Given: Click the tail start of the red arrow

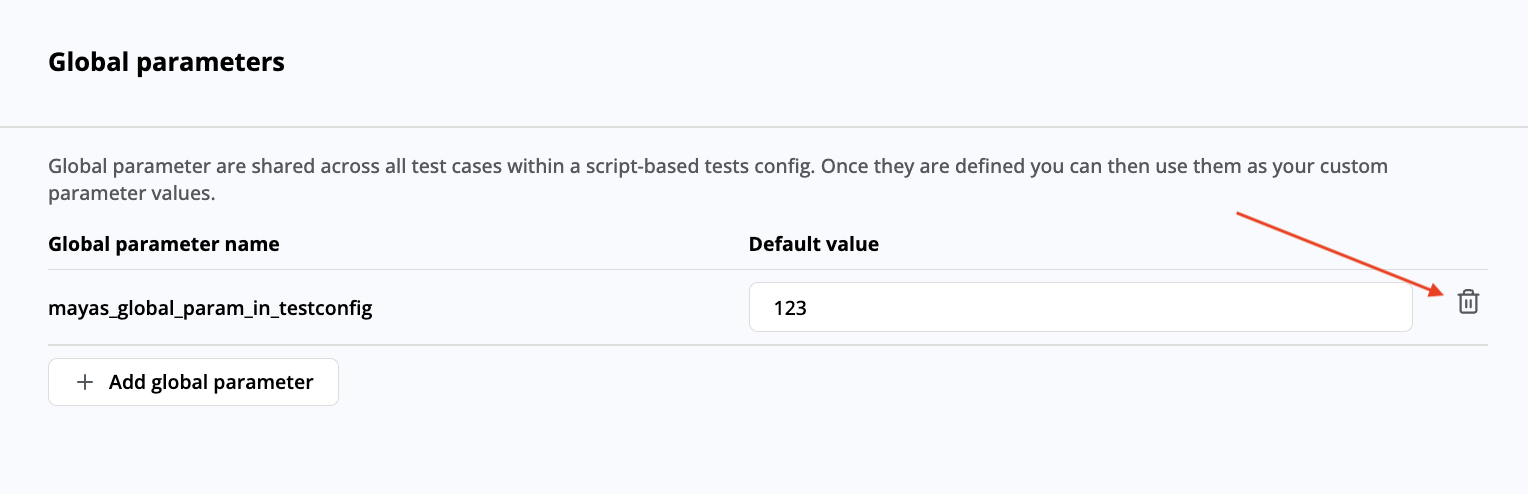Looking at the screenshot, I should pyautogui.click(x=1238, y=213).
